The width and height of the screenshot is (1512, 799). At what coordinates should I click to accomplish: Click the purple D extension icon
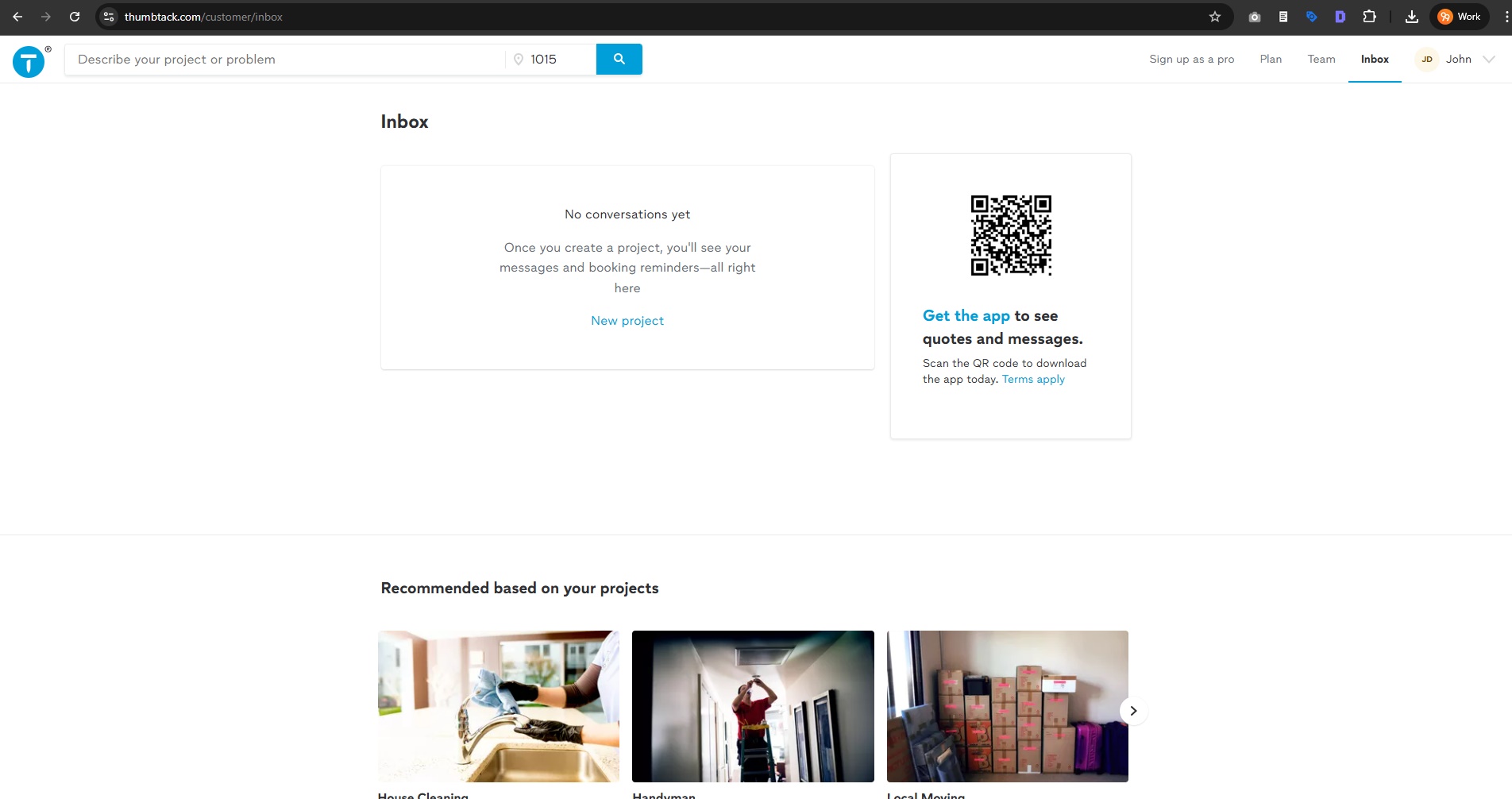click(1340, 17)
